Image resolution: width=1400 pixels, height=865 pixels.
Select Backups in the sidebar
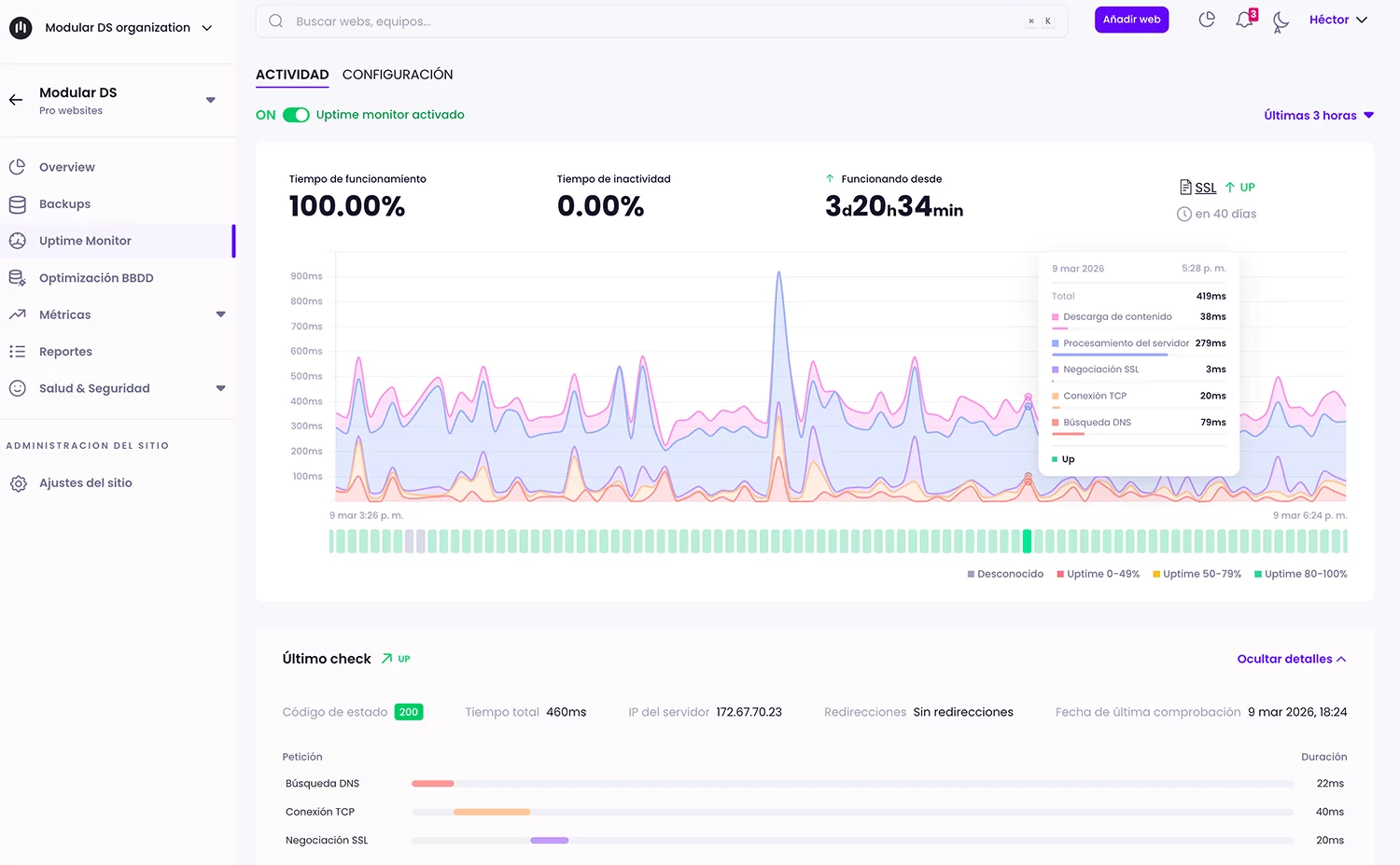pyautogui.click(x=62, y=203)
